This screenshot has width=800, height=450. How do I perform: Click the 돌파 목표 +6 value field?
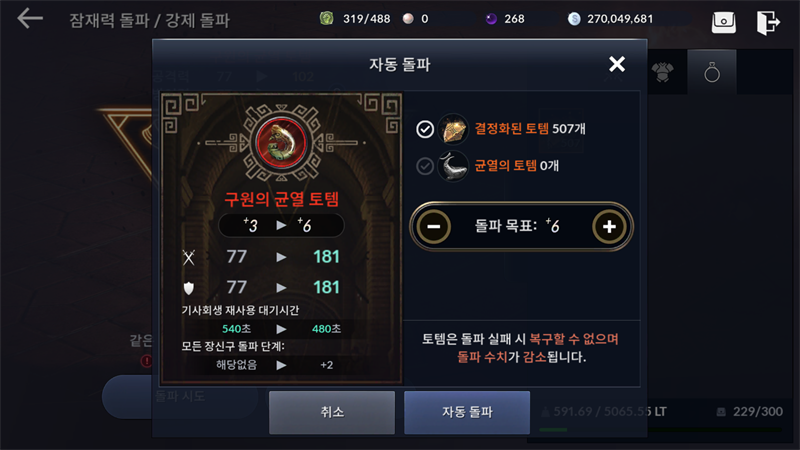517,226
